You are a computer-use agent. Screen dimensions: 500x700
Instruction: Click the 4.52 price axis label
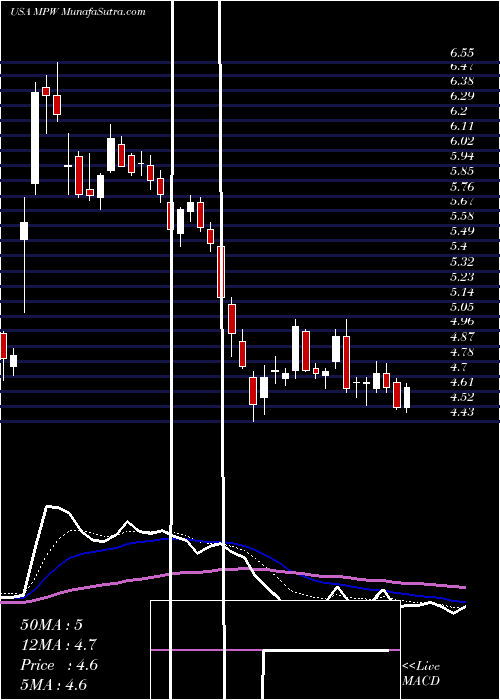pos(462,397)
